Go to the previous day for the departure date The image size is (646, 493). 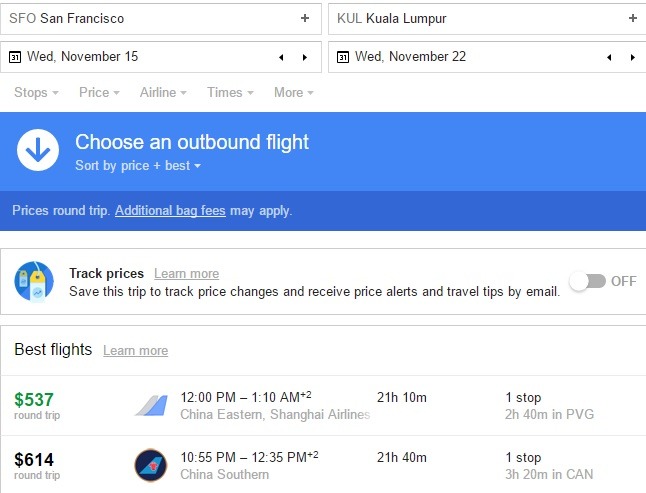point(281,57)
